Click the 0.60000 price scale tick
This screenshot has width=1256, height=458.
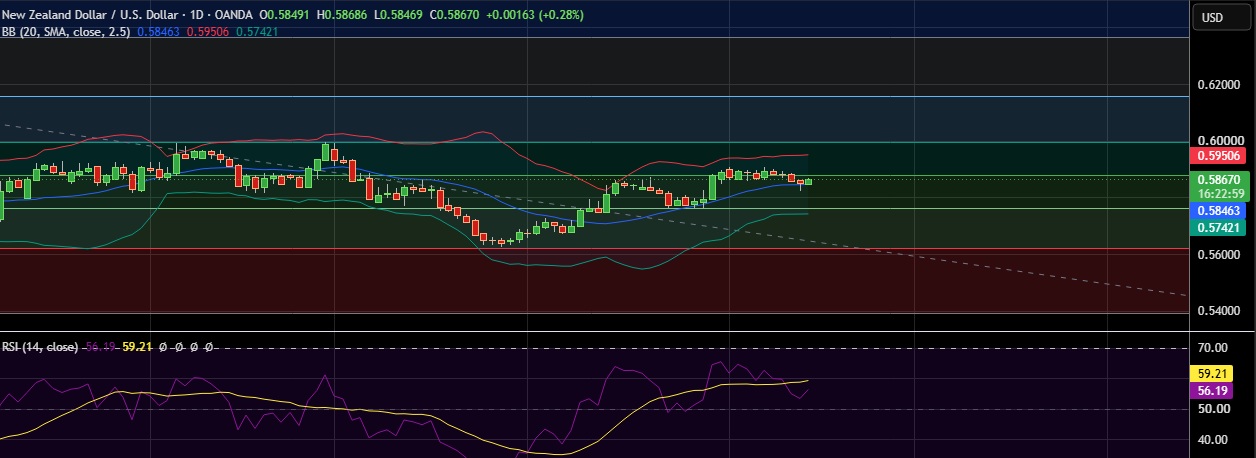click(x=1219, y=141)
